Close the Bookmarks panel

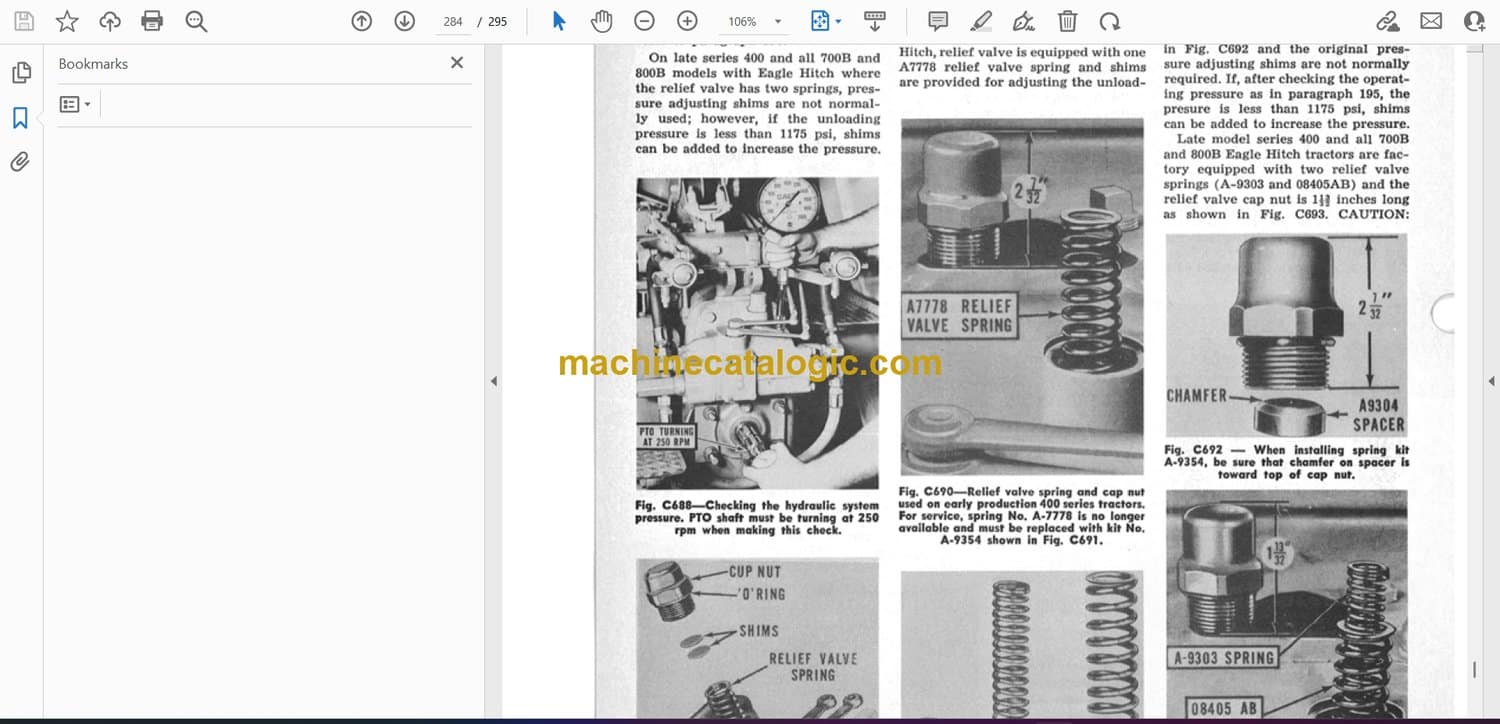coord(457,63)
